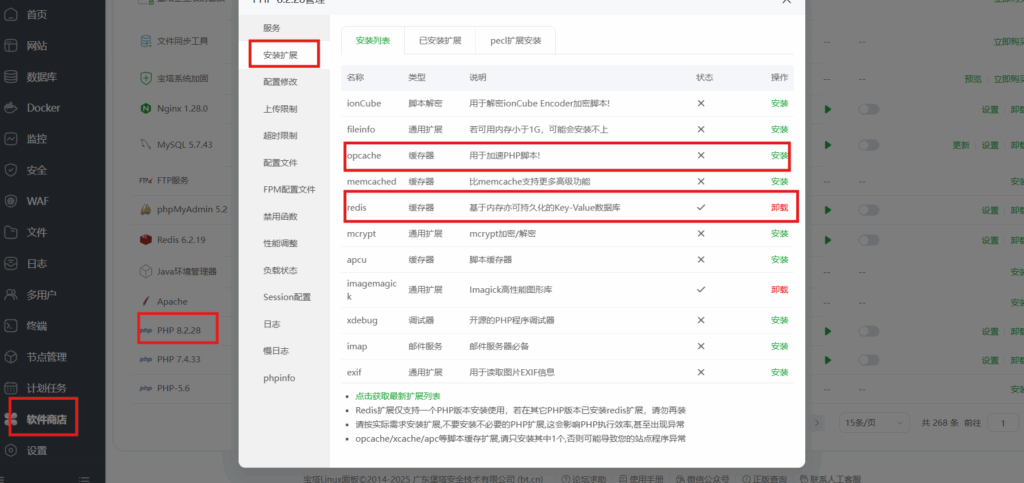Image resolution: width=1024 pixels, height=483 pixels.
Task: Select 安装扩展 in PHP manager side menu
Action: pos(284,55)
